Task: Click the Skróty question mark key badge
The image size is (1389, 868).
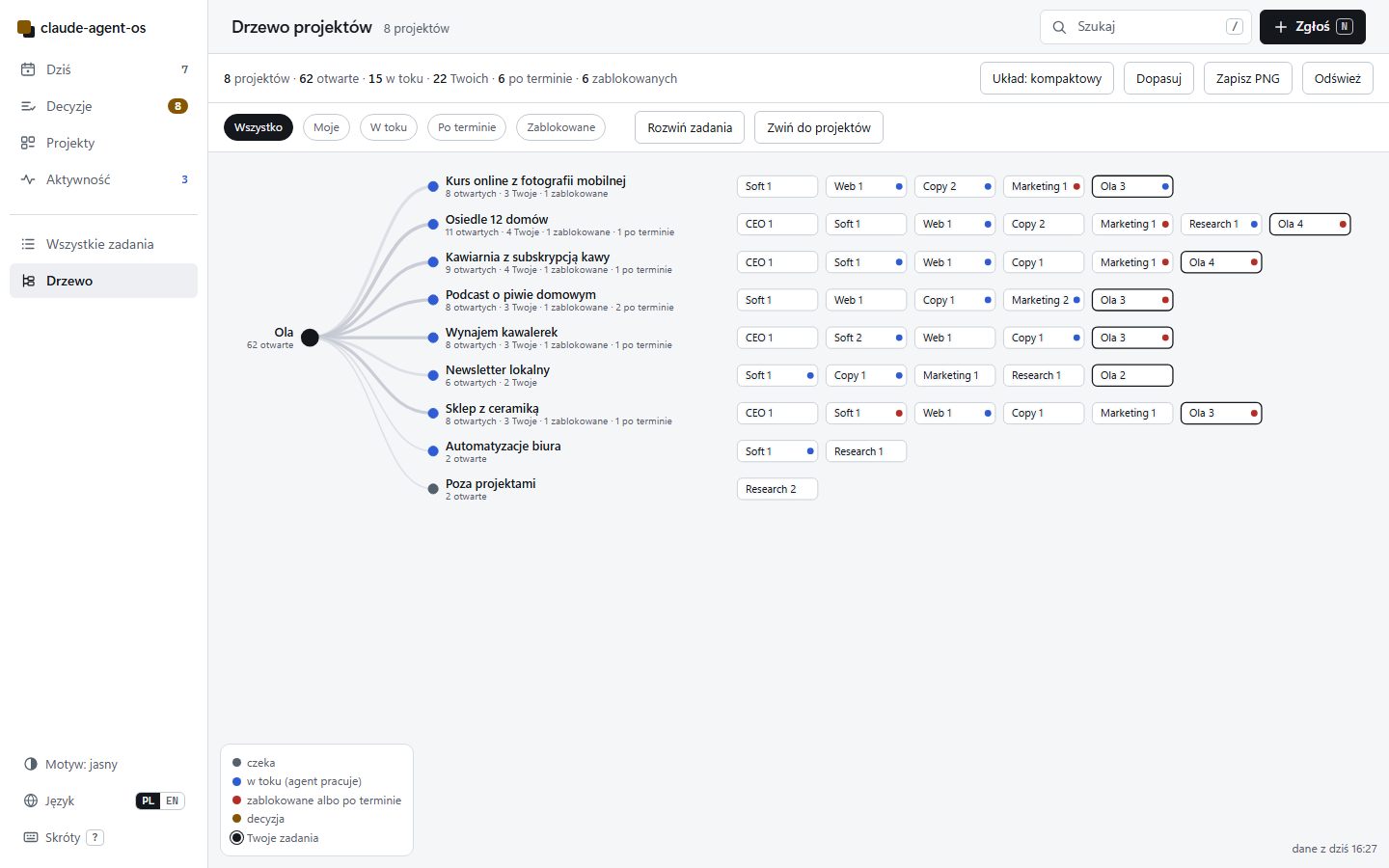Action: pyautogui.click(x=95, y=837)
